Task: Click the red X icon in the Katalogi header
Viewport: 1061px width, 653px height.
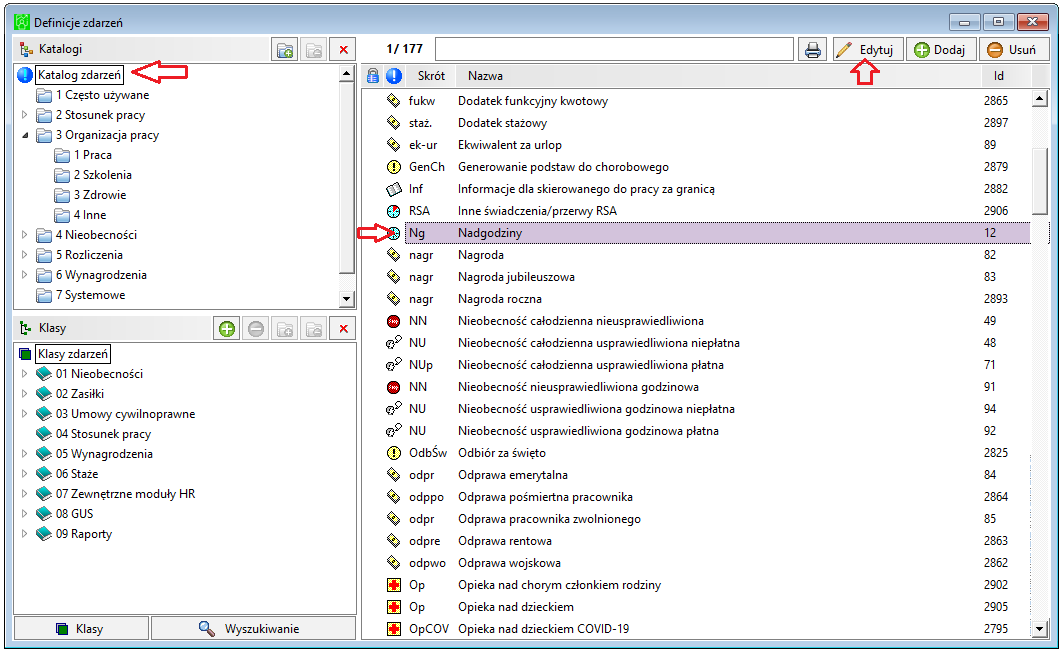Action: 344,49
